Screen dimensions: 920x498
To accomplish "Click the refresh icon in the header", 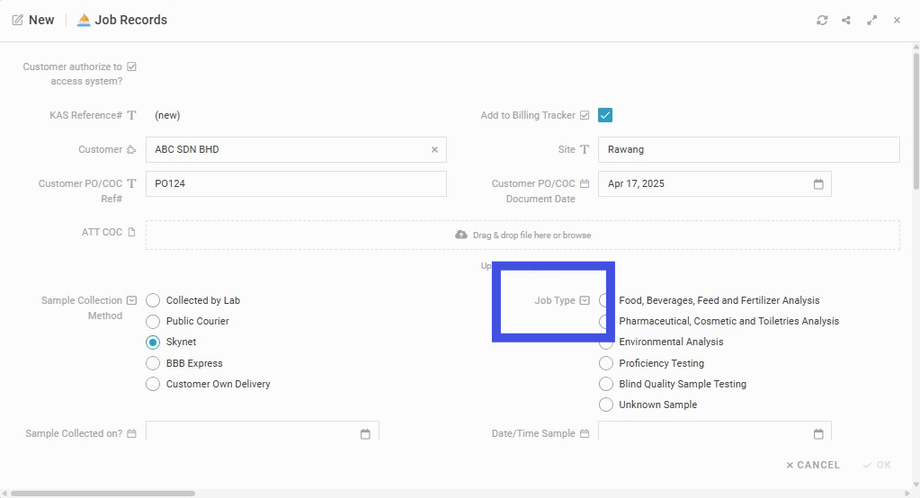I will (822, 20).
